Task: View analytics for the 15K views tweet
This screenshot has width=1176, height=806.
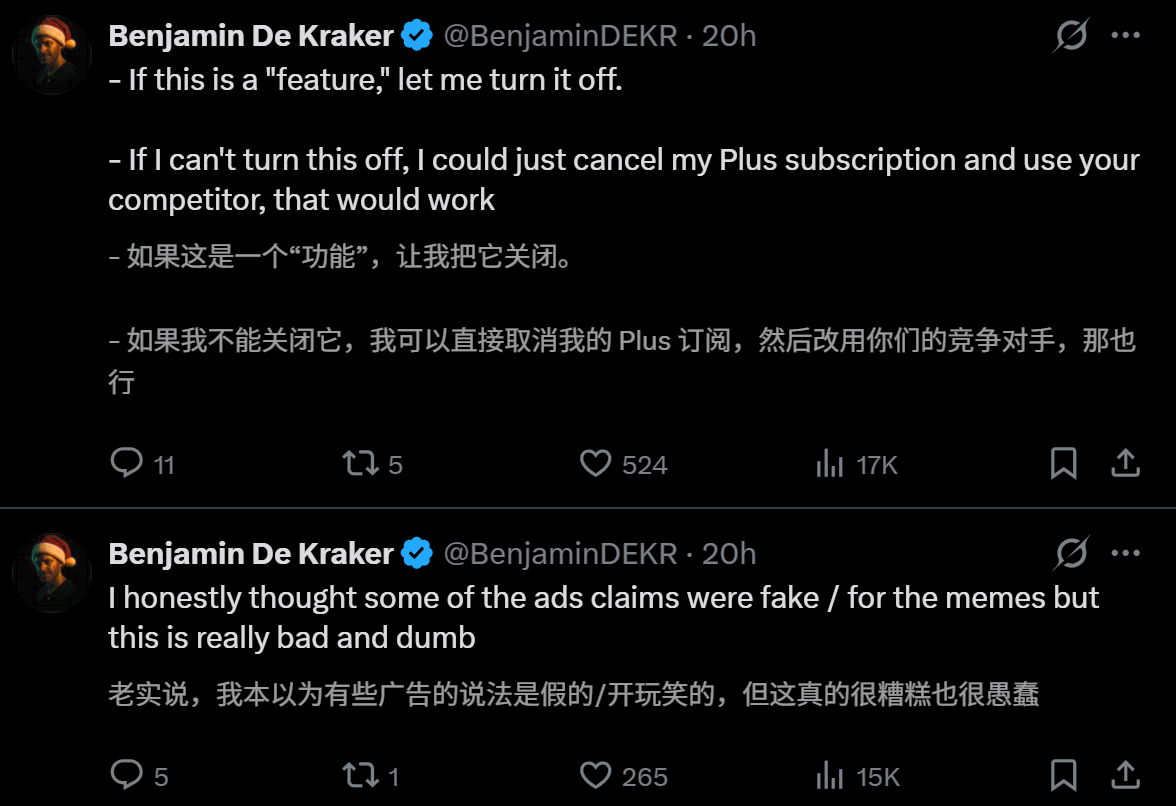Action: click(830, 775)
